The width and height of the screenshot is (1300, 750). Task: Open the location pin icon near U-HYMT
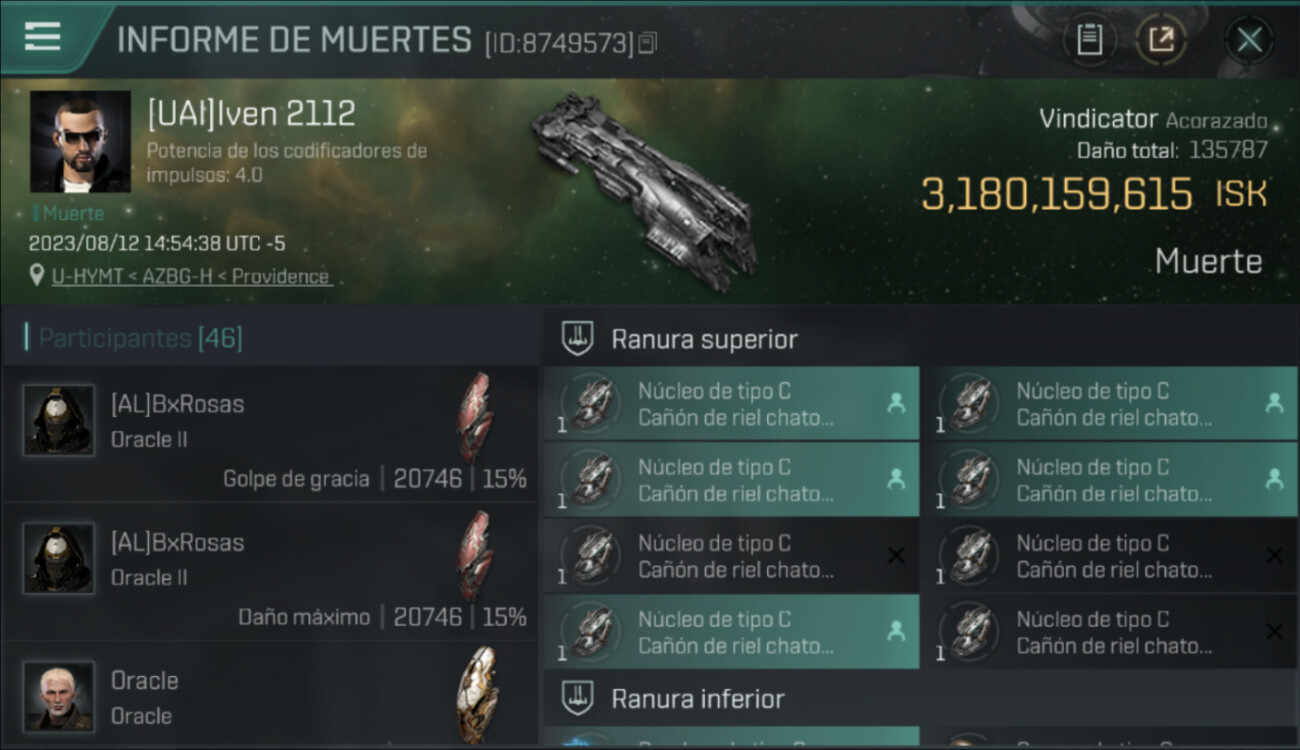pyautogui.click(x=37, y=276)
